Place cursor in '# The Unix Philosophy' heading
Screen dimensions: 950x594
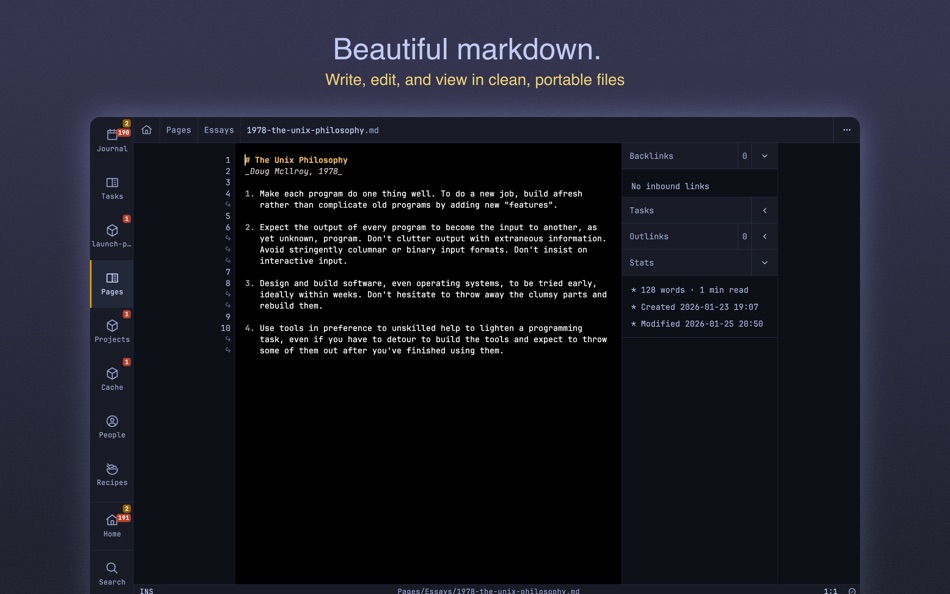296,160
